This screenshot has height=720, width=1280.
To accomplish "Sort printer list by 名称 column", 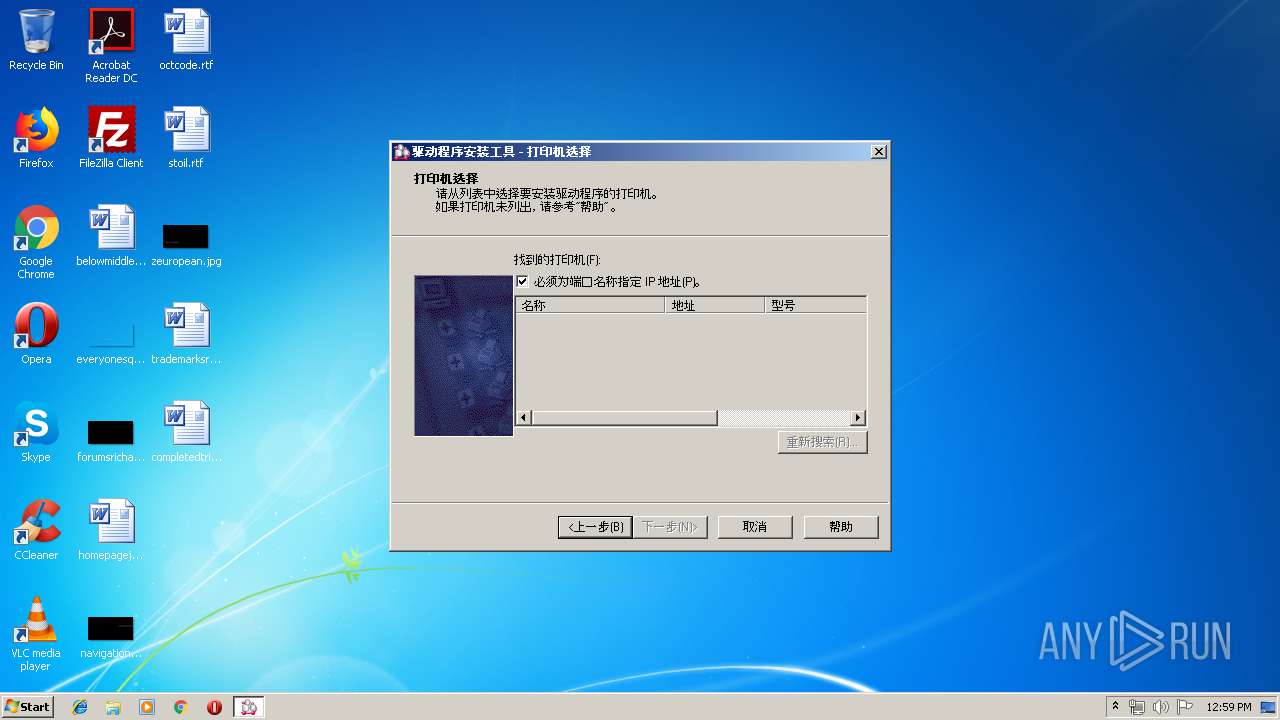I will [x=590, y=305].
